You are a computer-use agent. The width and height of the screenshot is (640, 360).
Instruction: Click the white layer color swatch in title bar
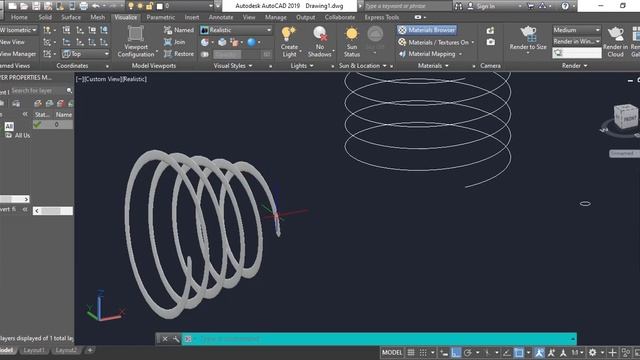(160, 6)
